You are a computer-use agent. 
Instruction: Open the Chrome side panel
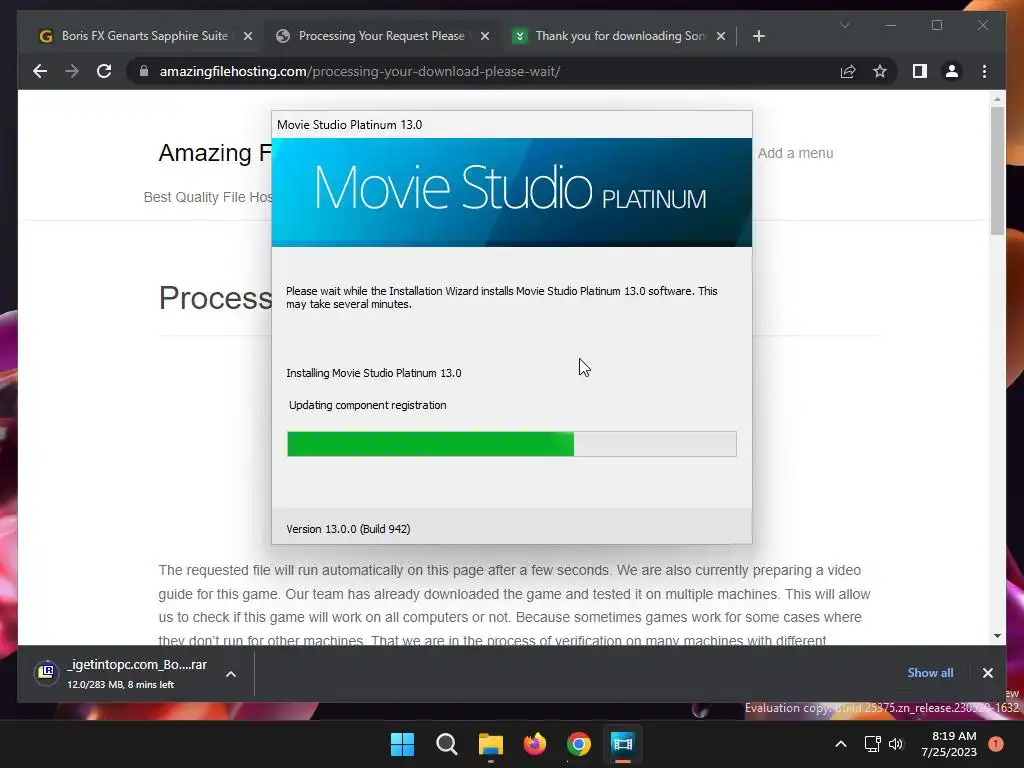[x=920, y=71]
